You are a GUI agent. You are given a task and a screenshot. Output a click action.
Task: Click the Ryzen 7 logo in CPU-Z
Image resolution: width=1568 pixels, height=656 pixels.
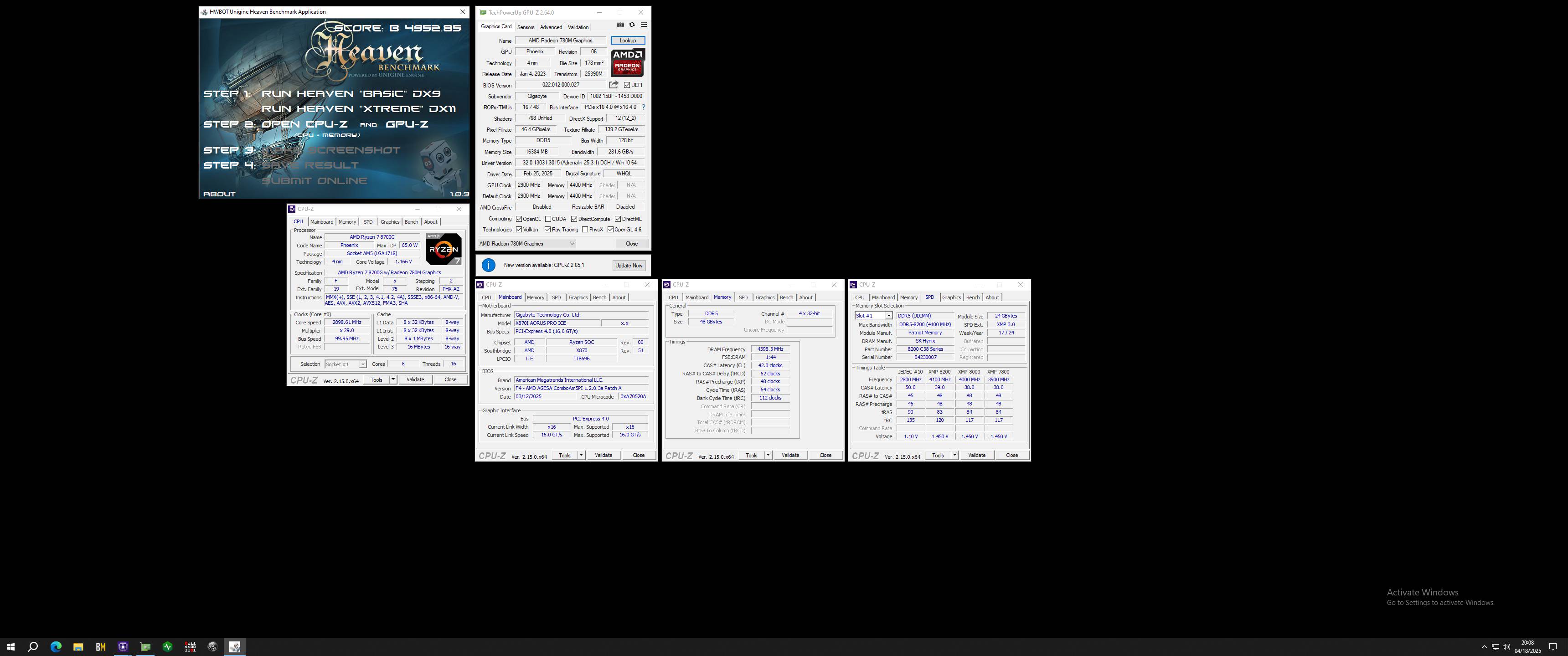[443, 249]
